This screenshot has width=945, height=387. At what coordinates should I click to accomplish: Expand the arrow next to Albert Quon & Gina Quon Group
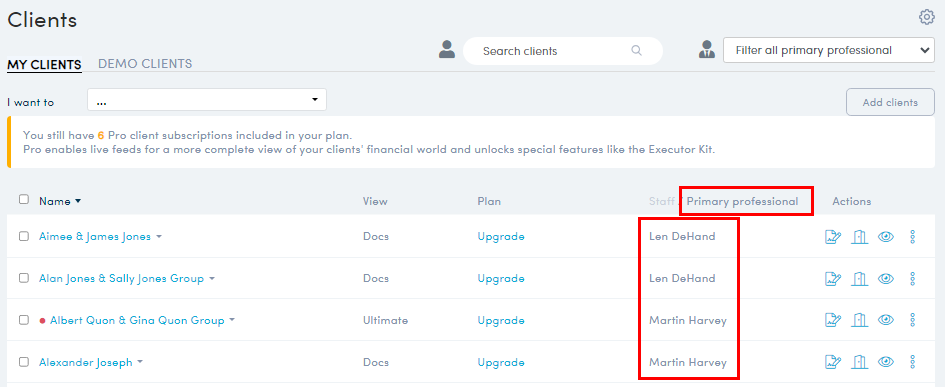pyautogui.click(x=232, y=321)
